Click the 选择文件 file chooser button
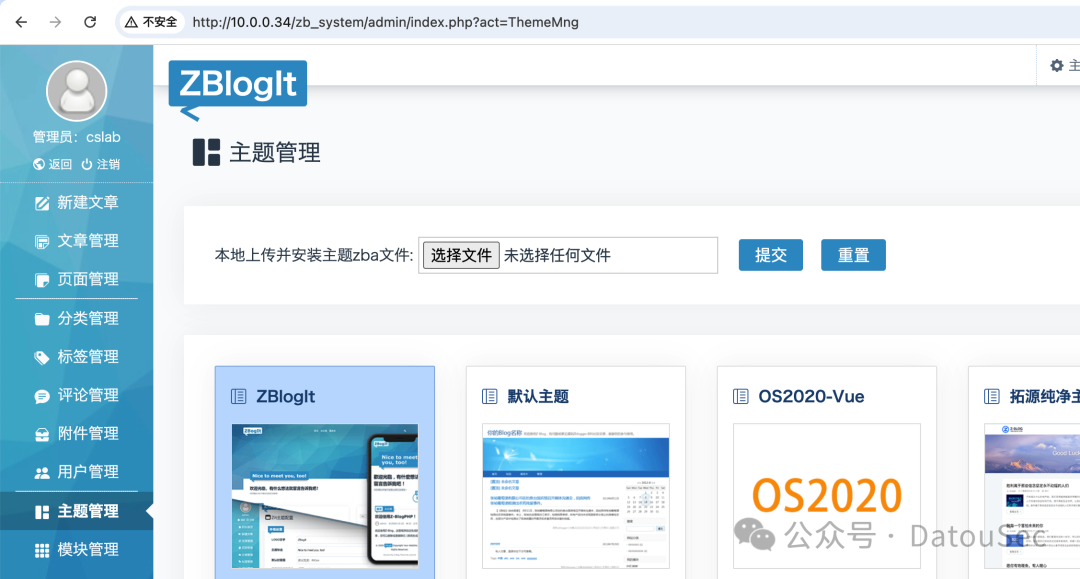Image resolution: width=1080 pixels, height=579 pixels. click(x=461, y=255)
